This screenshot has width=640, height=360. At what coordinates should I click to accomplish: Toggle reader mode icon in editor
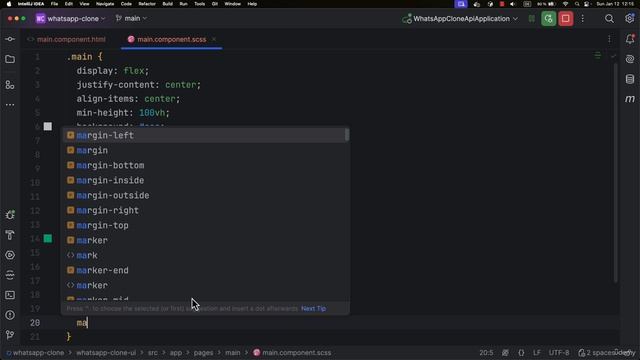tap(598, 55)
